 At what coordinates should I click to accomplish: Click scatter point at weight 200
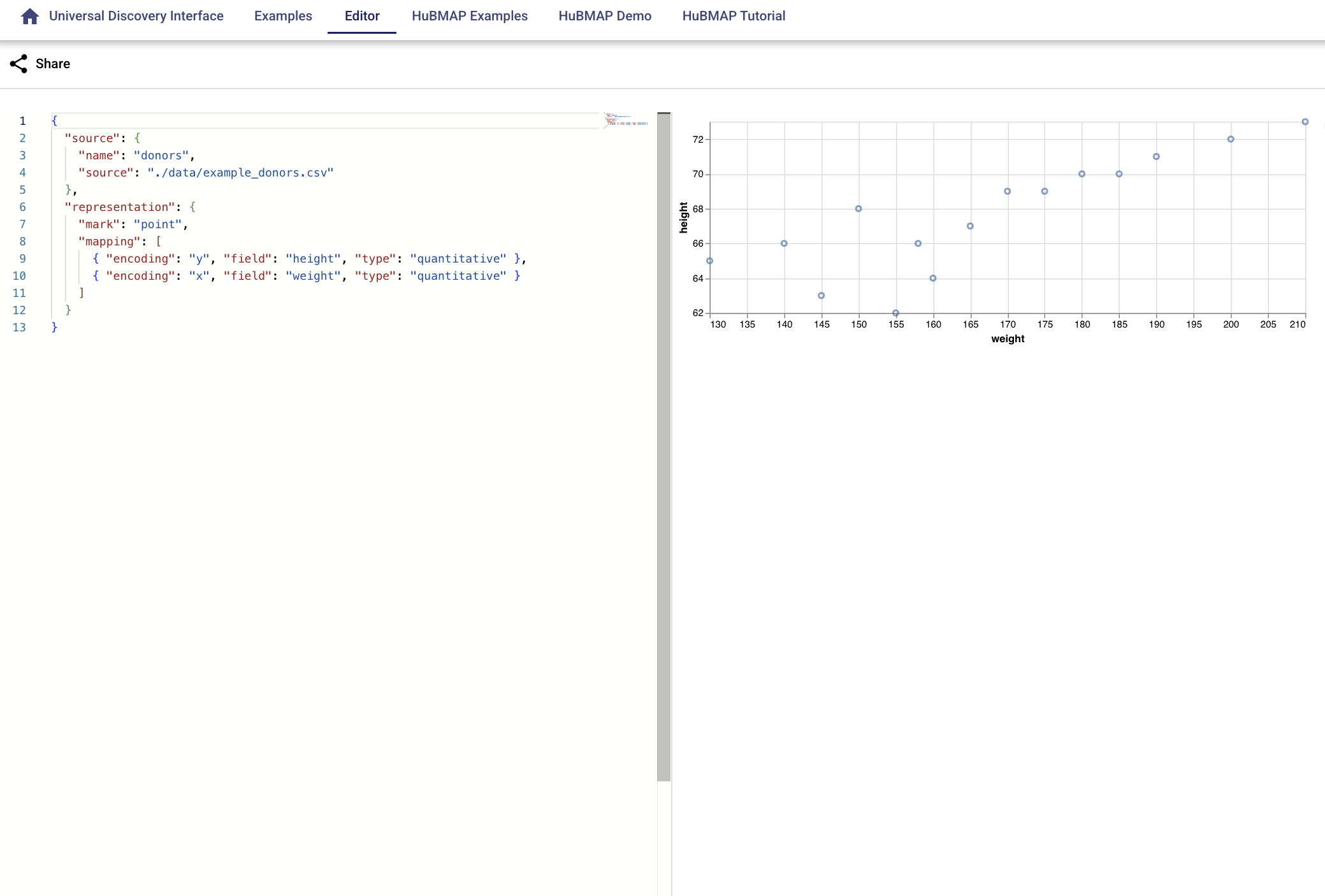[1230, 139]
